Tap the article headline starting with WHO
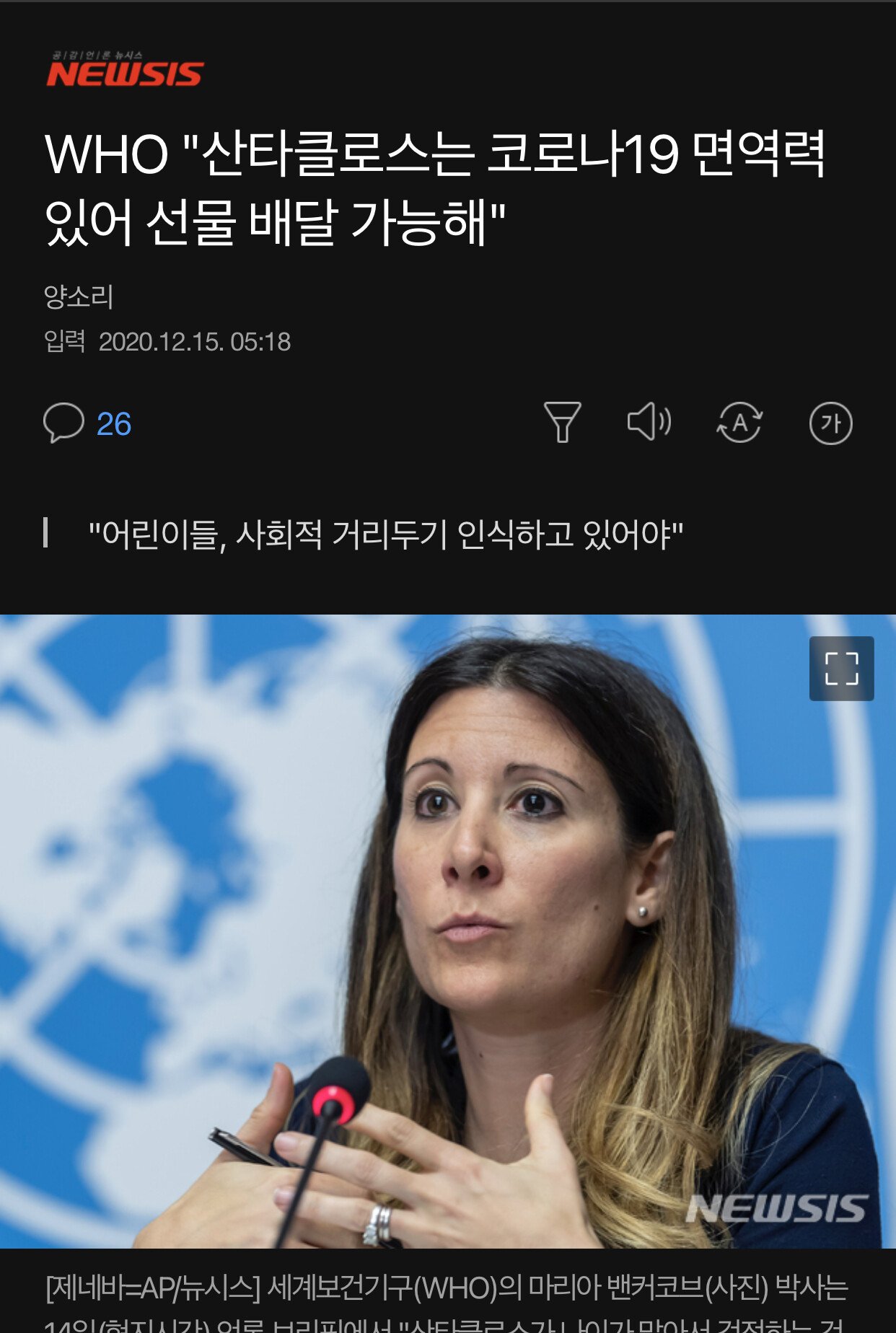 tap(435, 188)
